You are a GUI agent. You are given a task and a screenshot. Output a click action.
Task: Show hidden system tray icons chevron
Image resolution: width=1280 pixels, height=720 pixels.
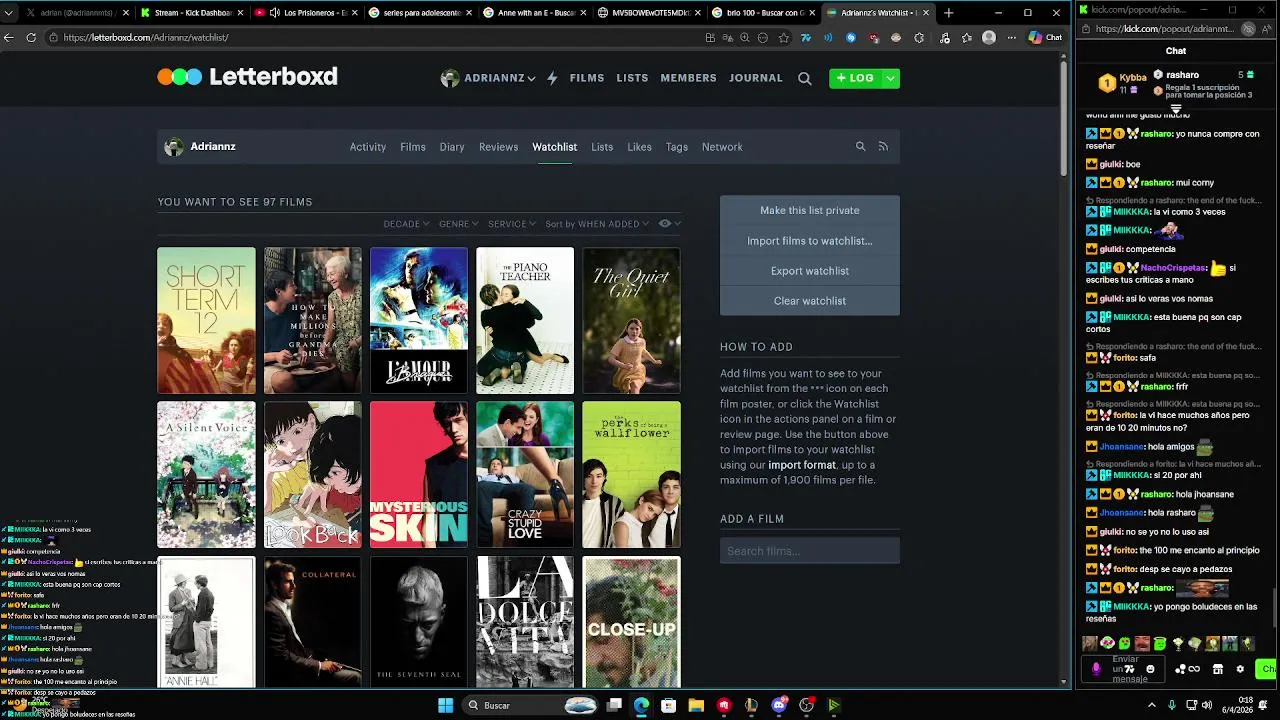click(1151, 705)
